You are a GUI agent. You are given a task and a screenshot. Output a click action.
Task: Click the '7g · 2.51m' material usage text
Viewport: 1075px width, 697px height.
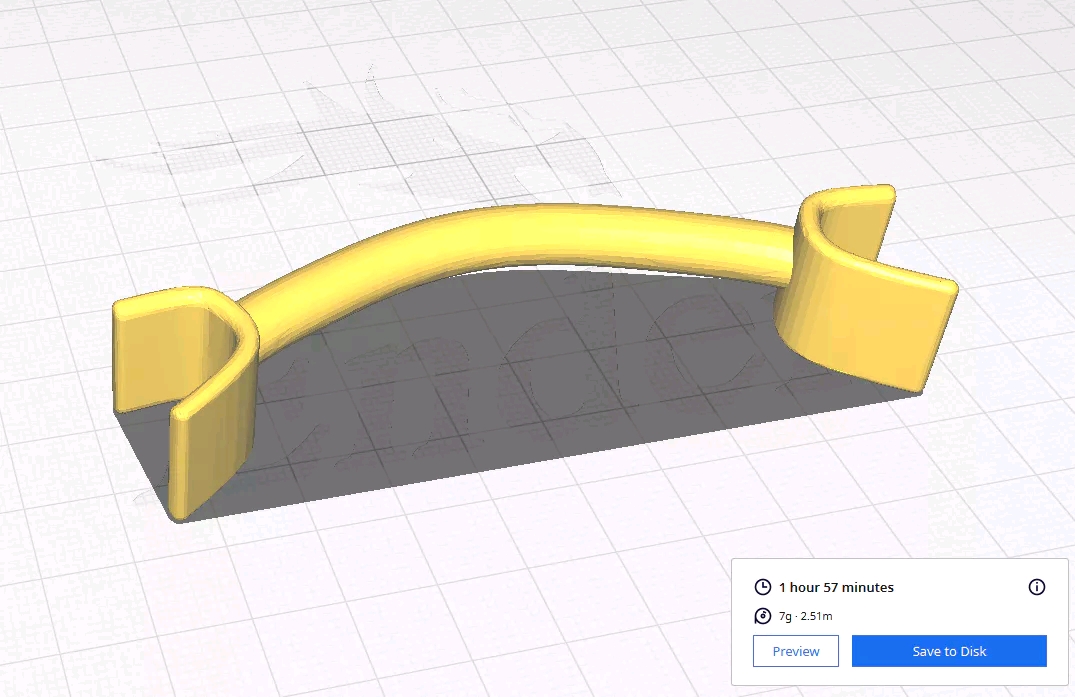[x=806, y=616]
